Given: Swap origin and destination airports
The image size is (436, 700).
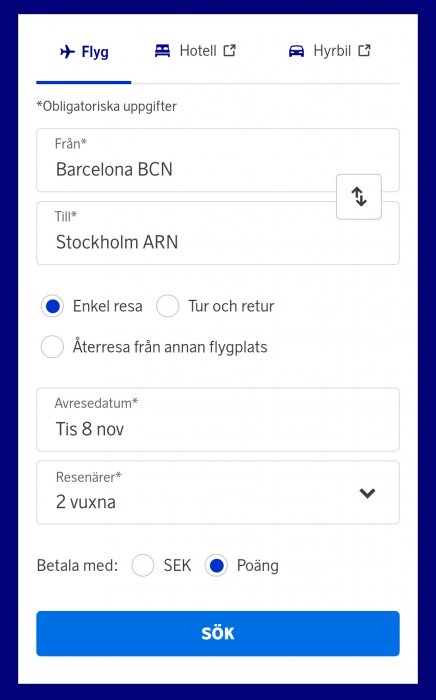Looking at the screenshot, I should point(359,197).
